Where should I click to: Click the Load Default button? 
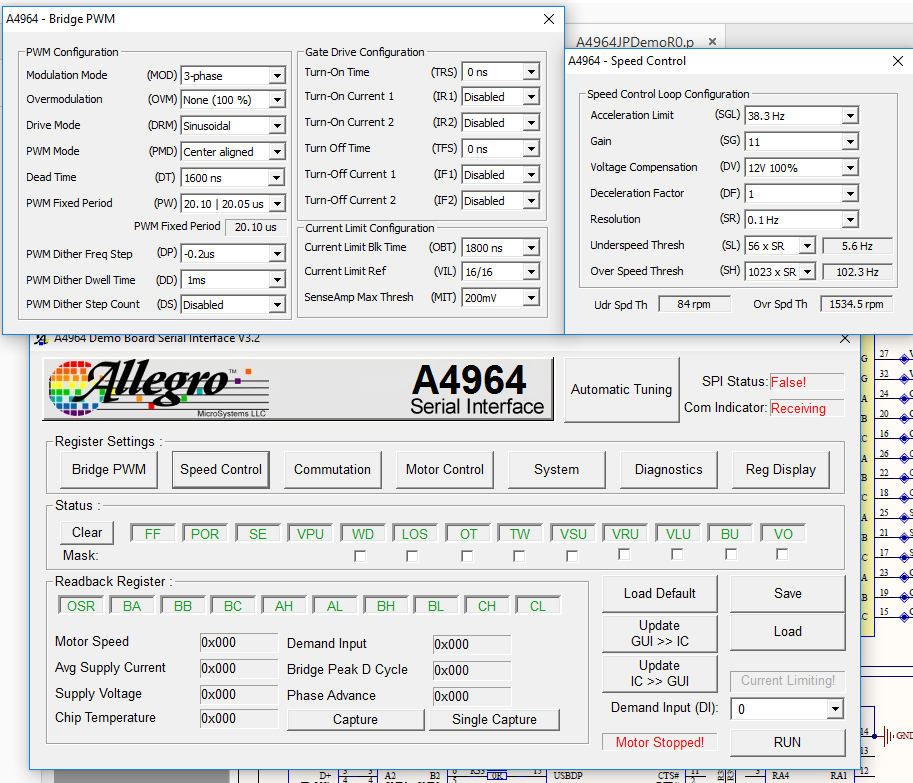(x=660, y=593)
